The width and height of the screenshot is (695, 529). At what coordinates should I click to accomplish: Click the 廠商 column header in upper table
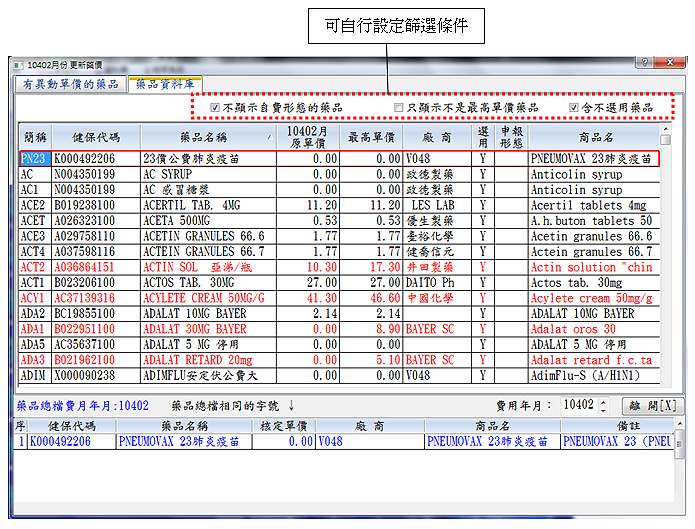438,136
